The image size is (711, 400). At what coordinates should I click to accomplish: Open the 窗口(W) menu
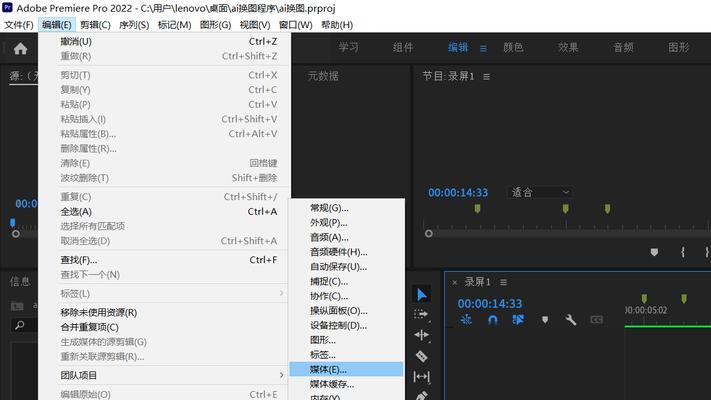click(x=295, y=24)
